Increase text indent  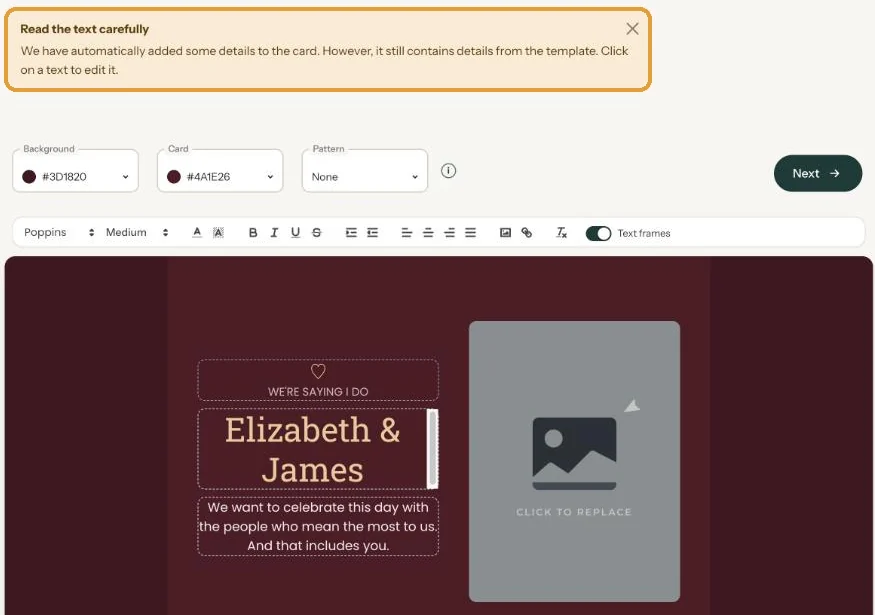click(x=351, y=233)
